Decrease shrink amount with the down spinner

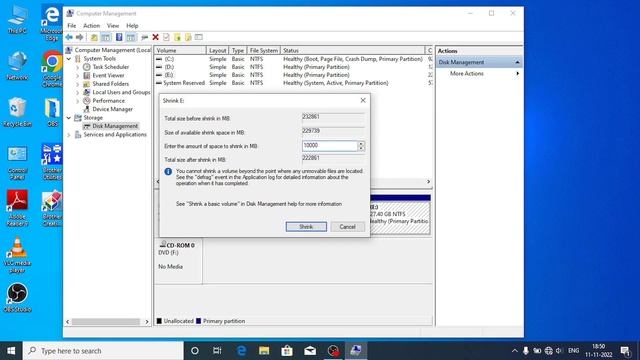pos(361,148)
